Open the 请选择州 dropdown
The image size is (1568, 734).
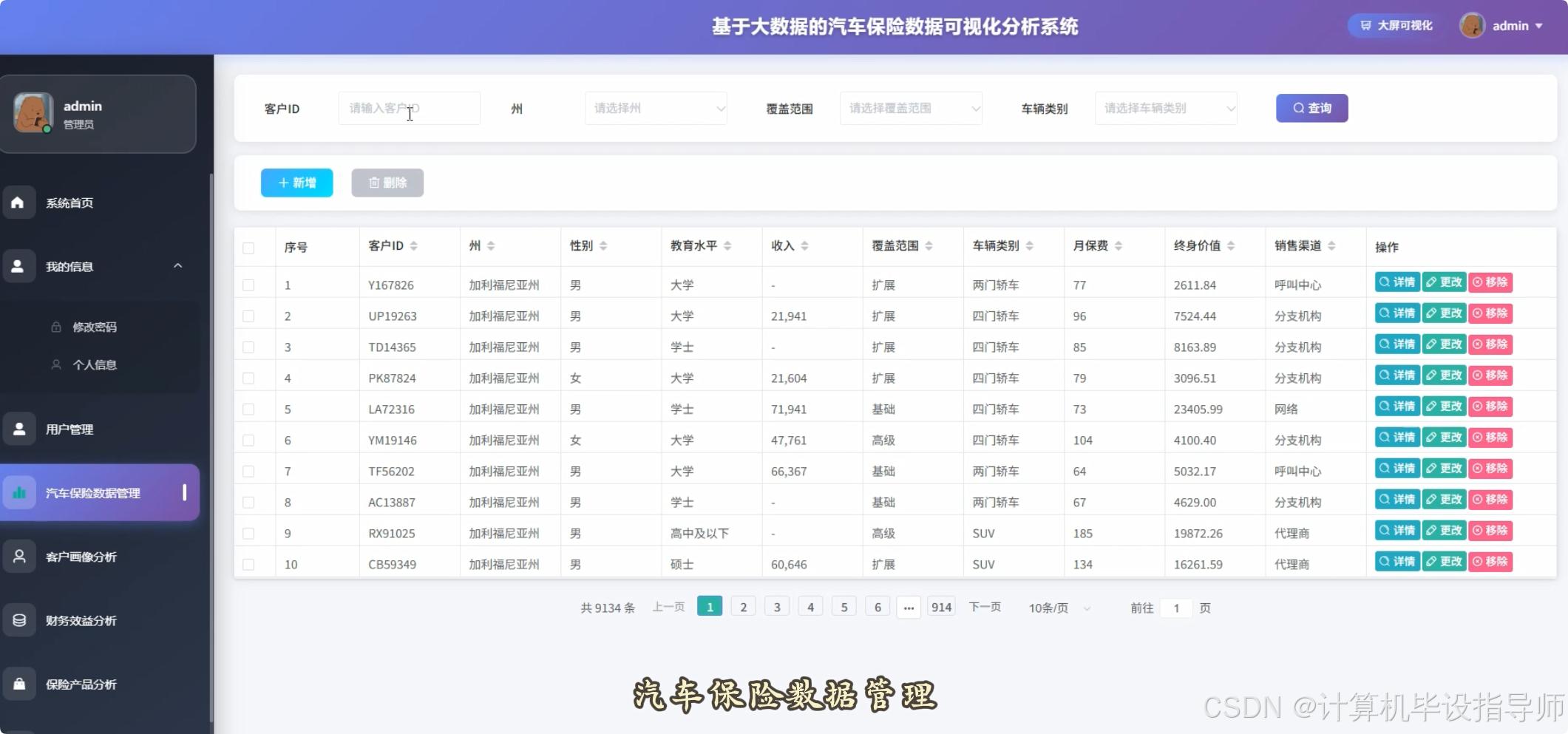[655, 108]
